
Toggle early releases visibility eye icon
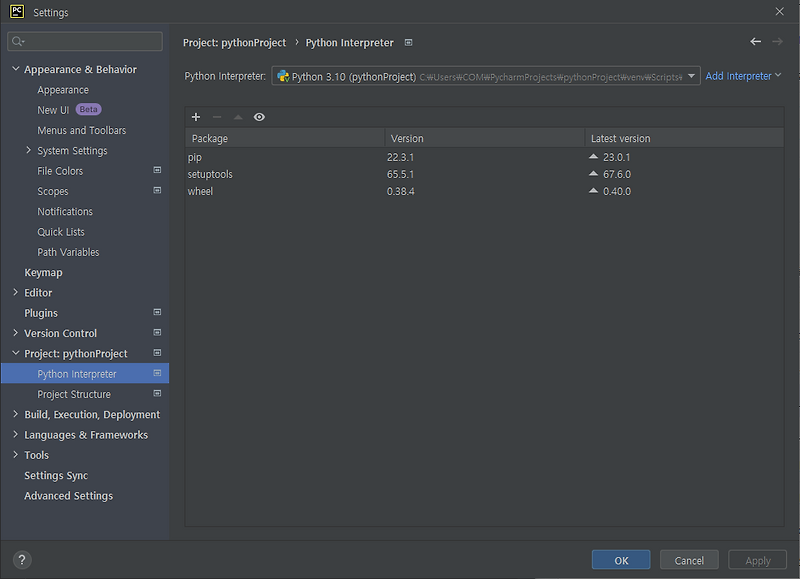tap(259, 117)
